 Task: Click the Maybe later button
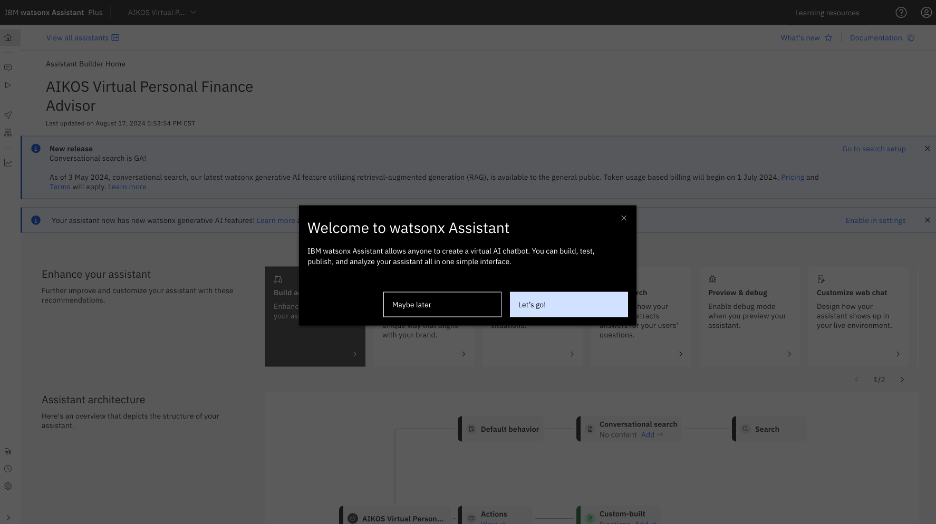point(442,304)
